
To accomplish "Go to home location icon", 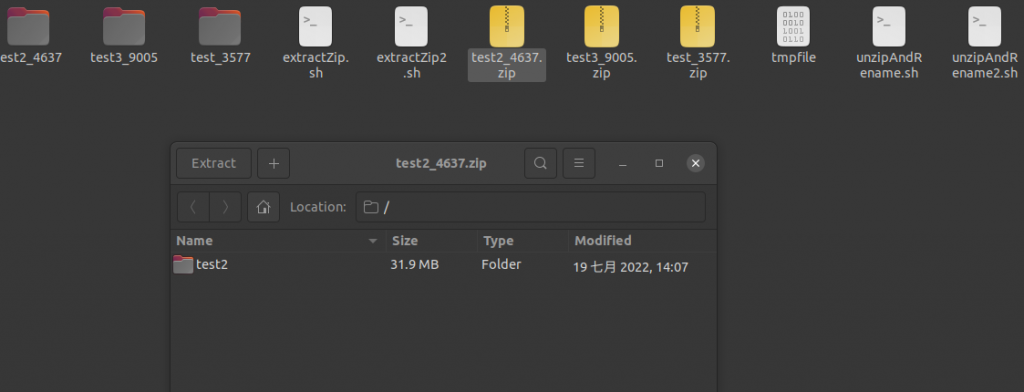I will 263,207.
